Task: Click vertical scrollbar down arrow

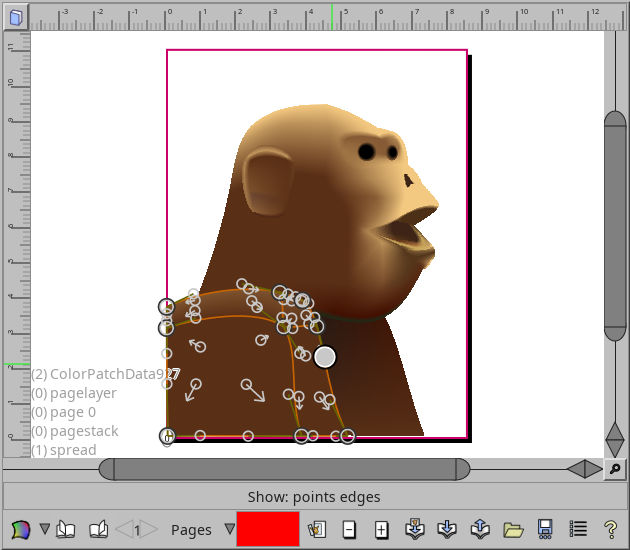Action: pos(615,448)
